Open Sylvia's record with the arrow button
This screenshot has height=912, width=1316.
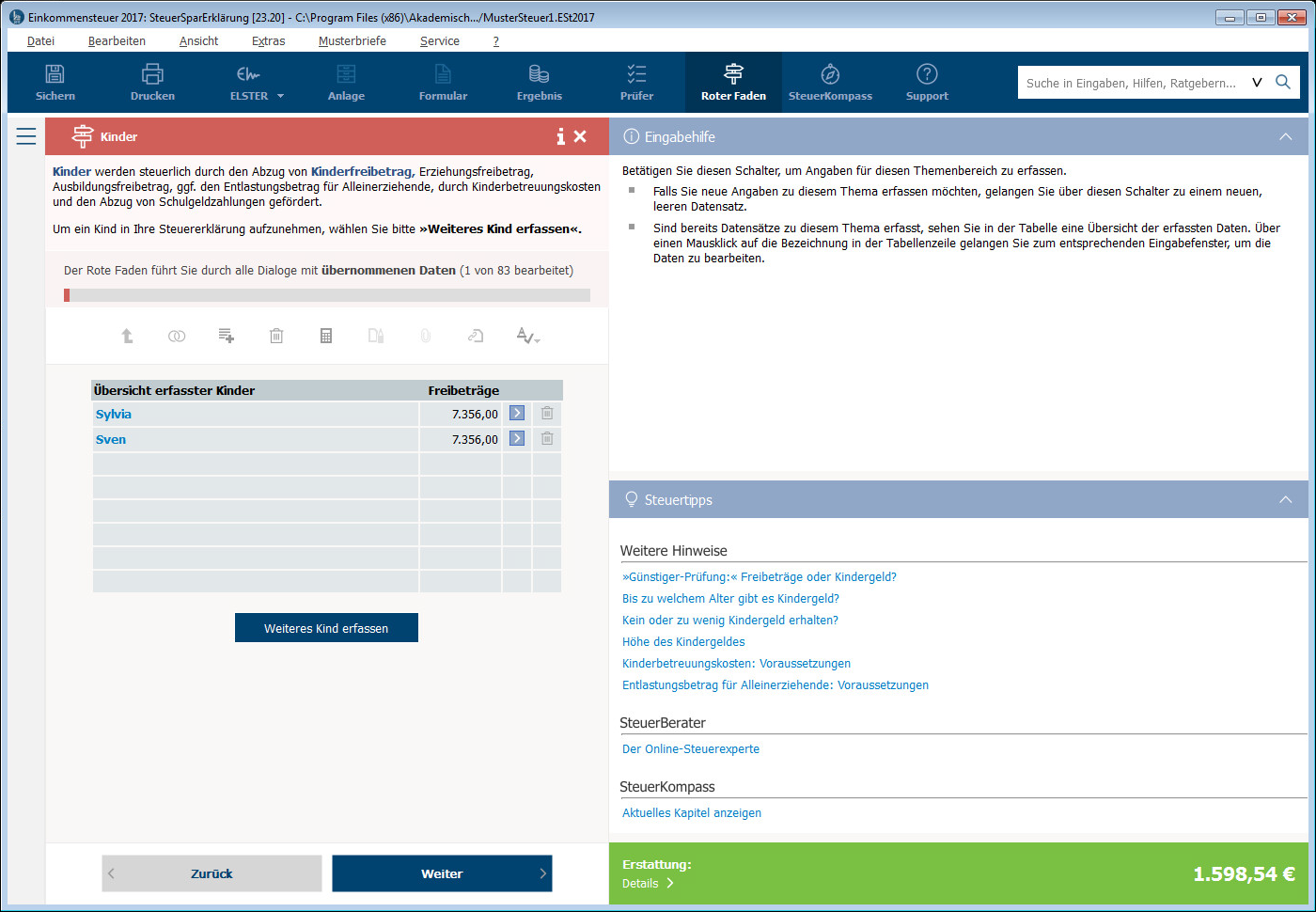[x=517, y=414]
